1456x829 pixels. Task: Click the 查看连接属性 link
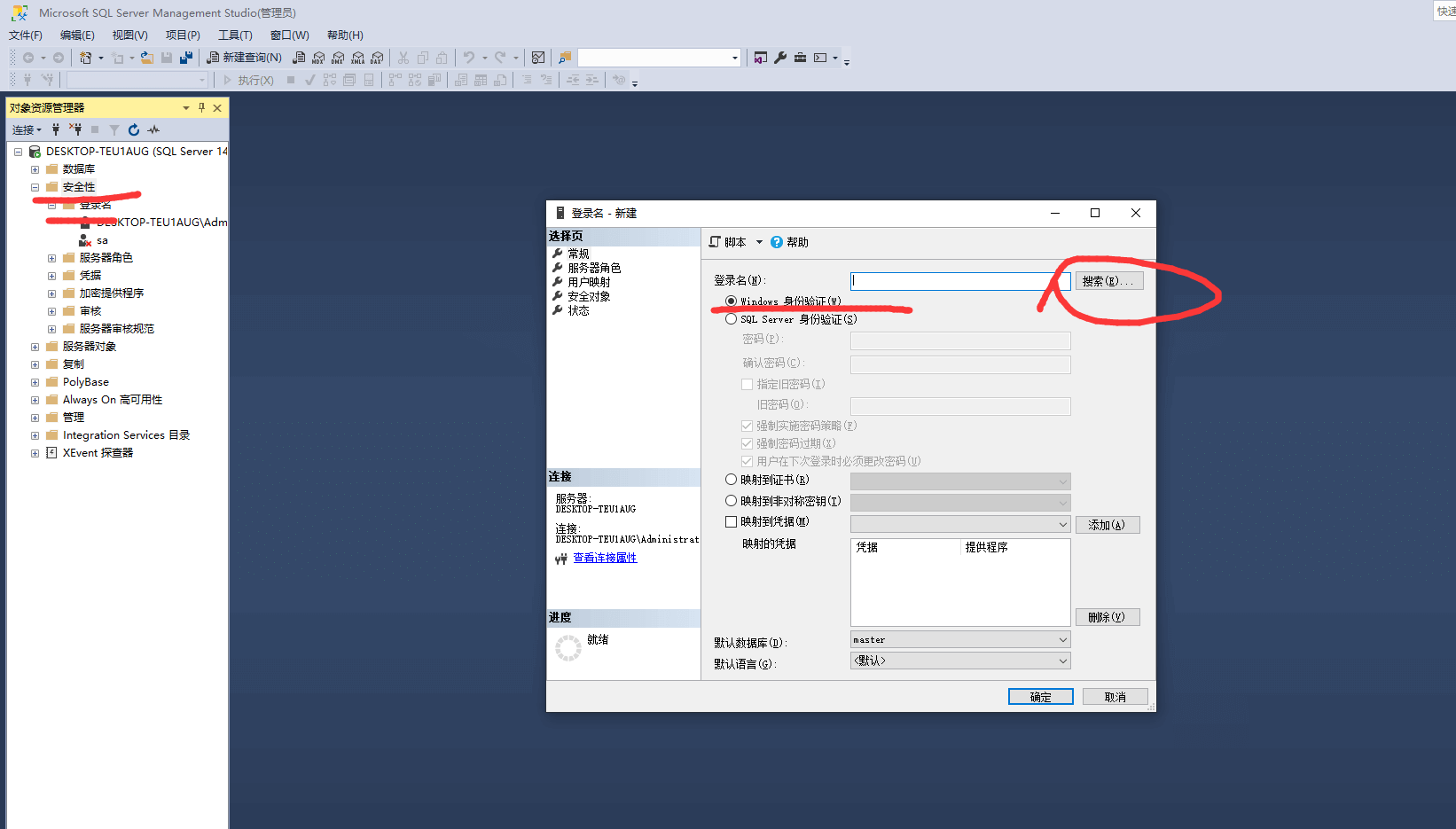coord(605,558)
